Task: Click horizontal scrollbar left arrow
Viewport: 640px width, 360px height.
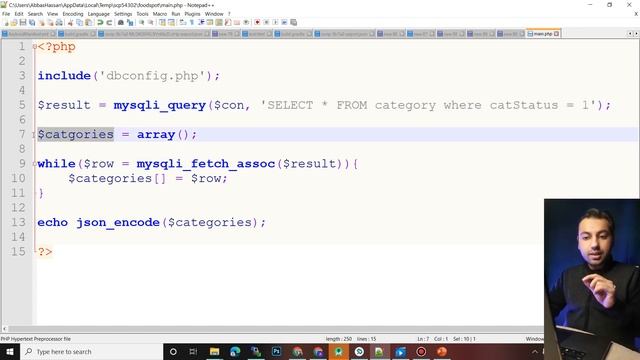Action: [4, 329]
